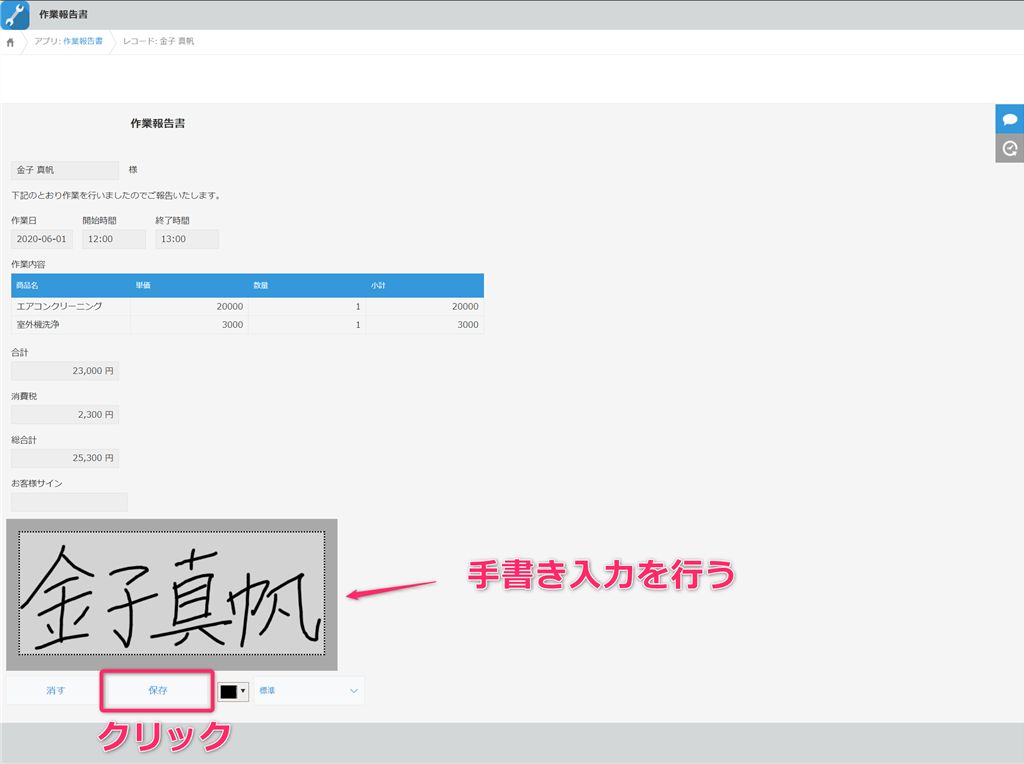Click the 作業報告書 form heading
This screenshot has width=1024, height=764.
coord(157,123)
